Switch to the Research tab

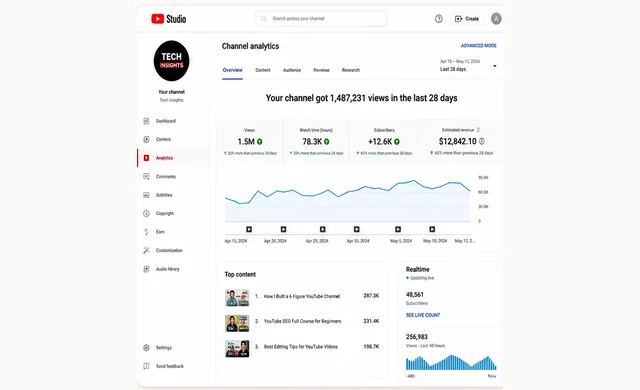point(351,70)
